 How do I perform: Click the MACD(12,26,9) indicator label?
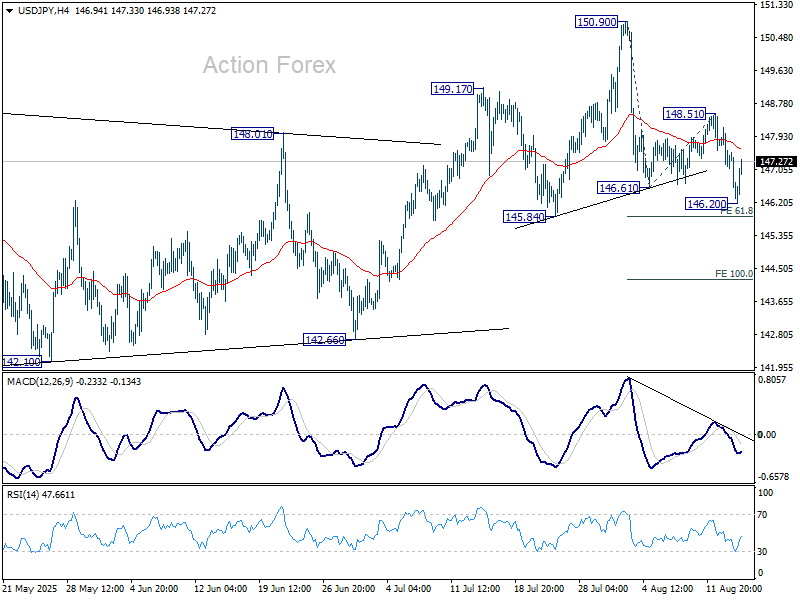click(x=40, y=382)
